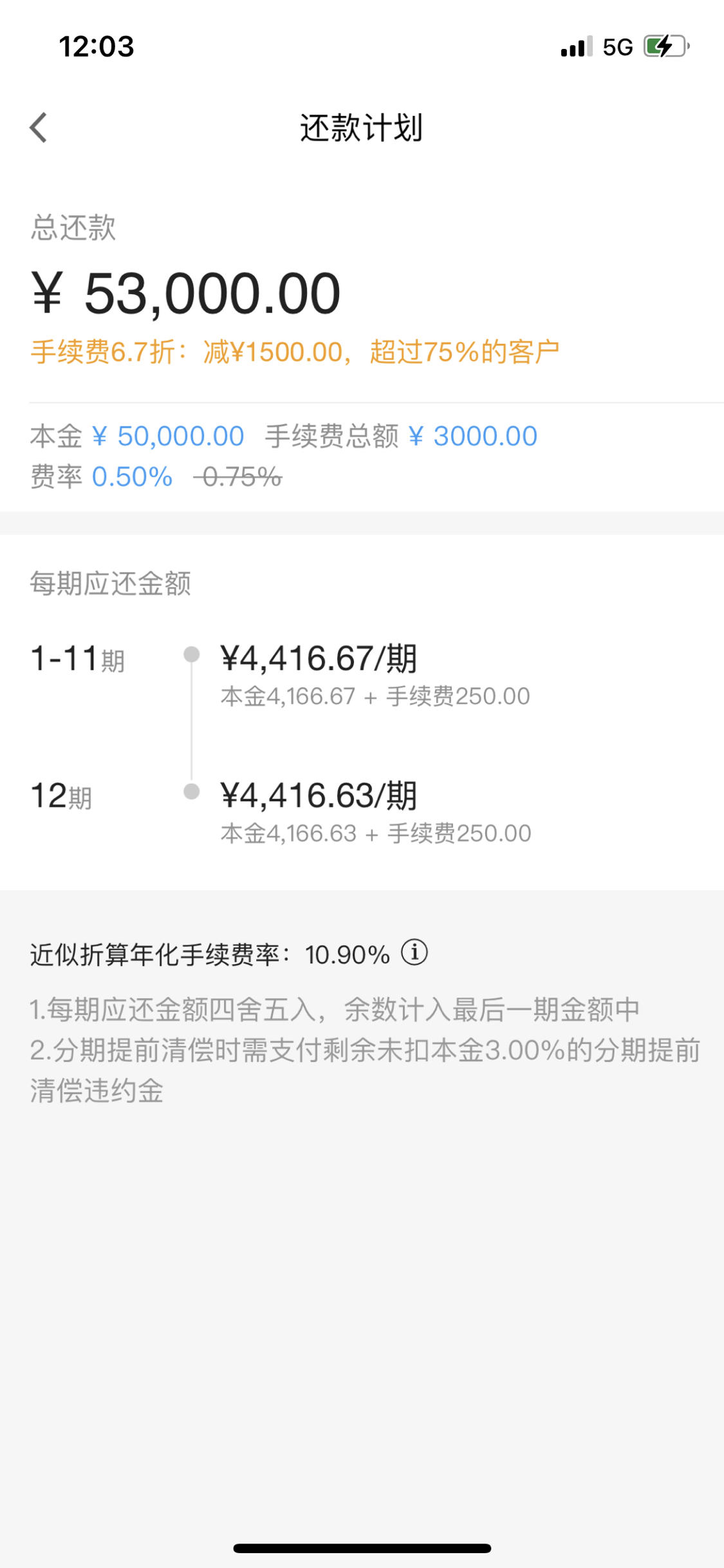Viewport: 724px width, 1568px height.
Task: Tap the 12:03 status bar clock
Action: (x=97, y=47)
